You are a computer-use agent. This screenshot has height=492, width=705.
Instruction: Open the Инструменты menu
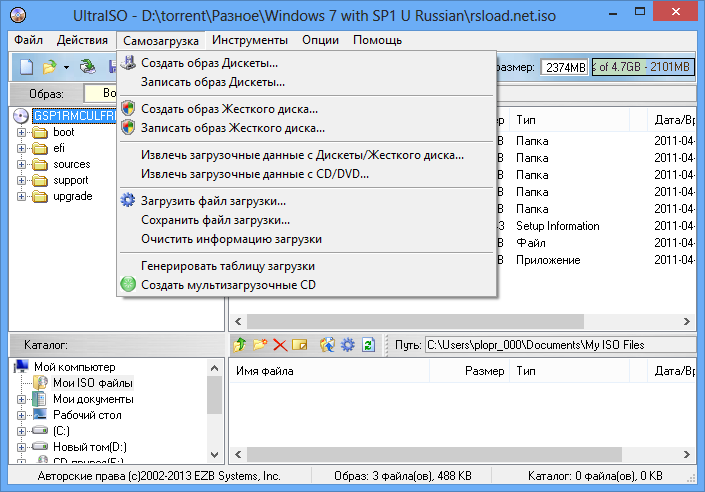coord(250,40)
